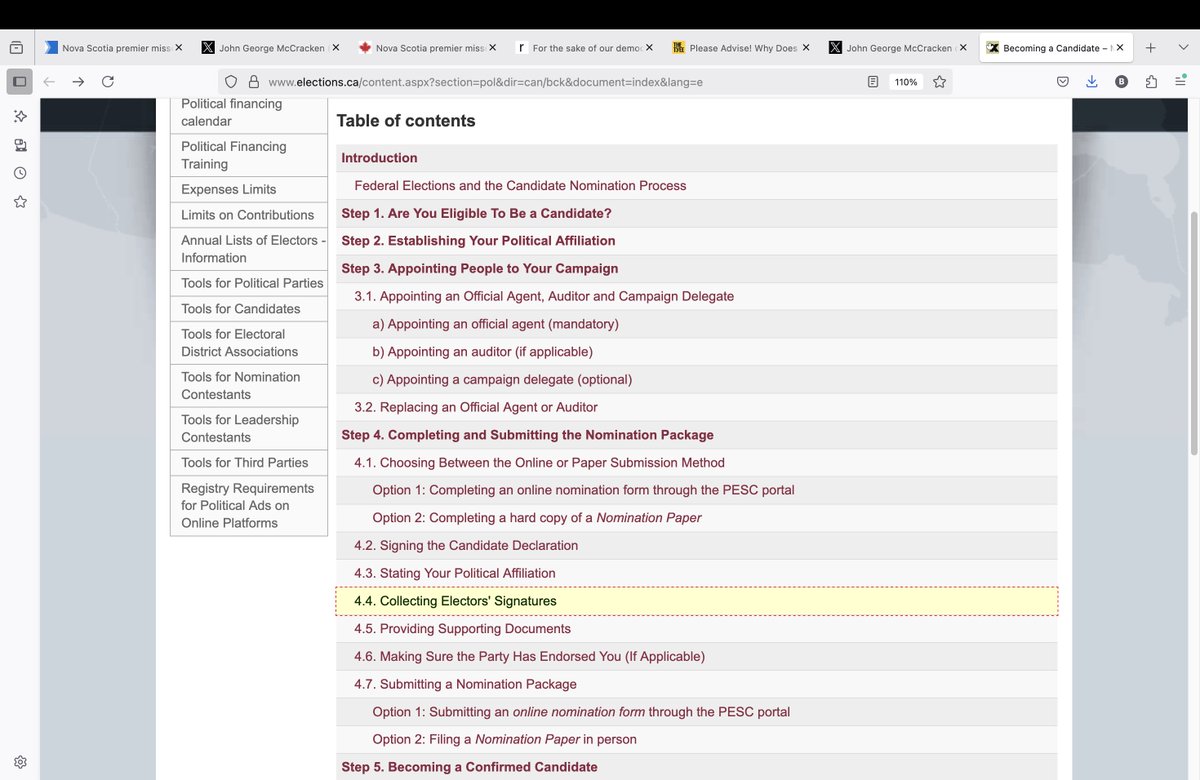
Task: Select the 'Becoming a Candidate' tab
Action: pyautogui.click(x=1054, y=47)
